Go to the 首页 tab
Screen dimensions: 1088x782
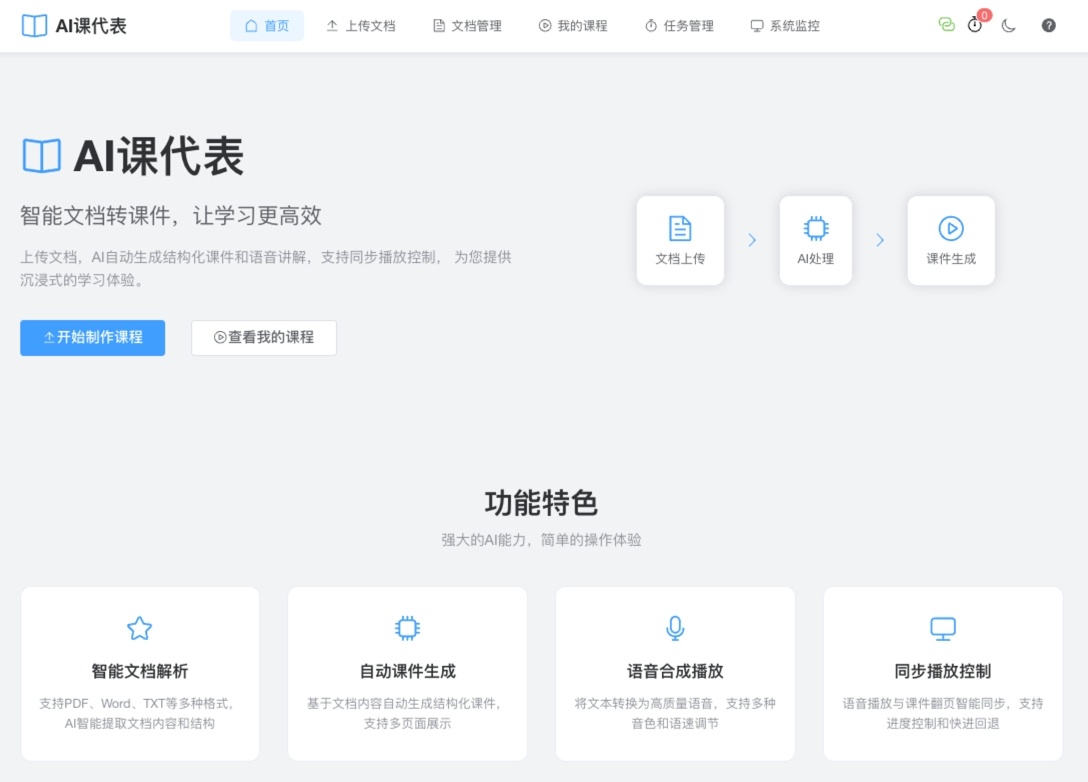[x=267, y=26]
